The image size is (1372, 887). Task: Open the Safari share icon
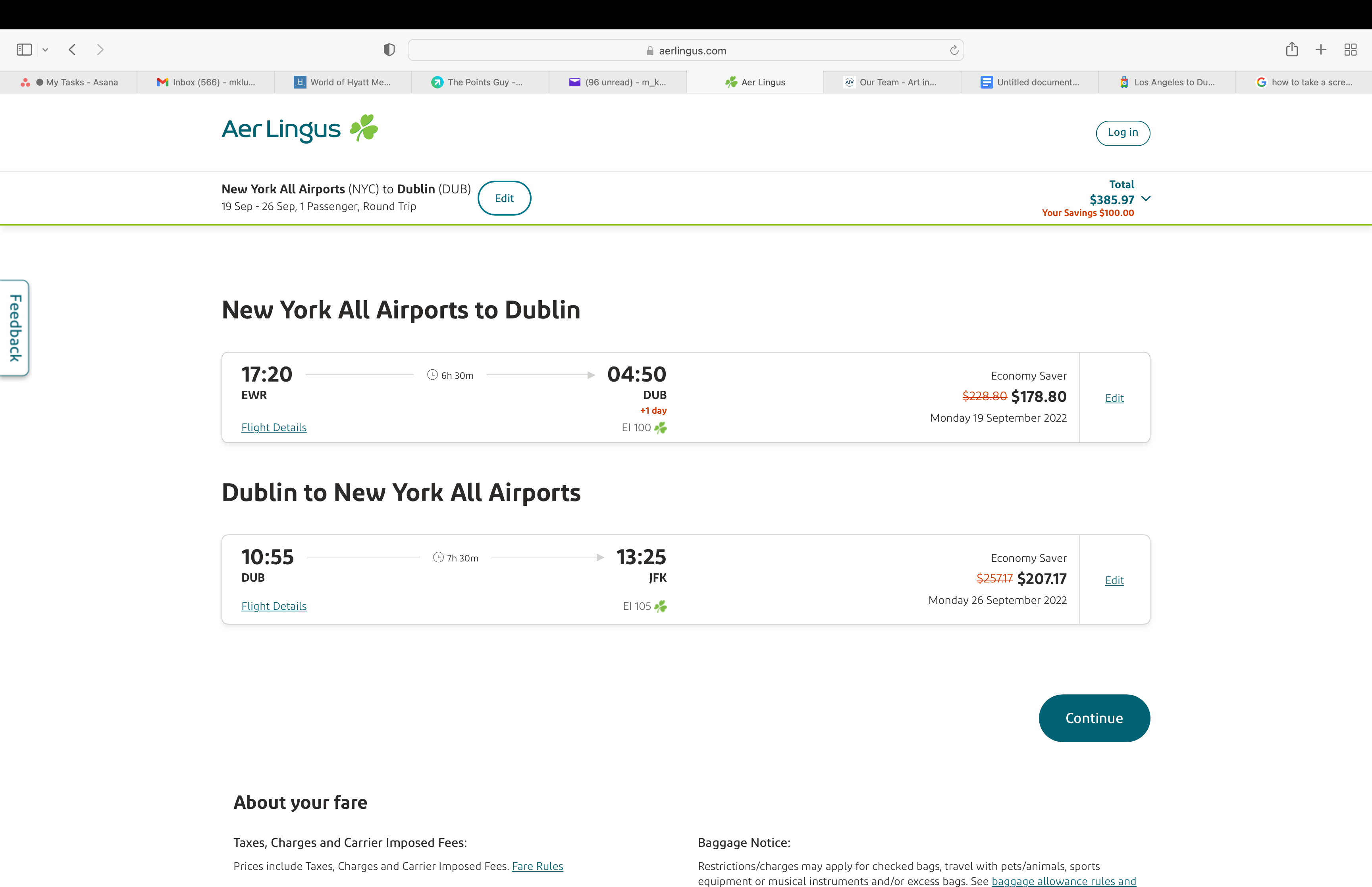(x=1291, y=50)
